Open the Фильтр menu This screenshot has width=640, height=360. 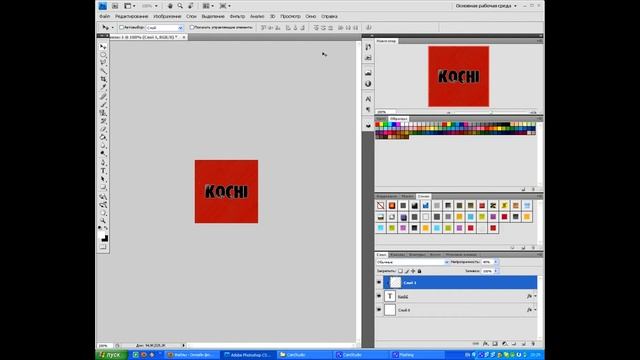(x=237, y=16)
